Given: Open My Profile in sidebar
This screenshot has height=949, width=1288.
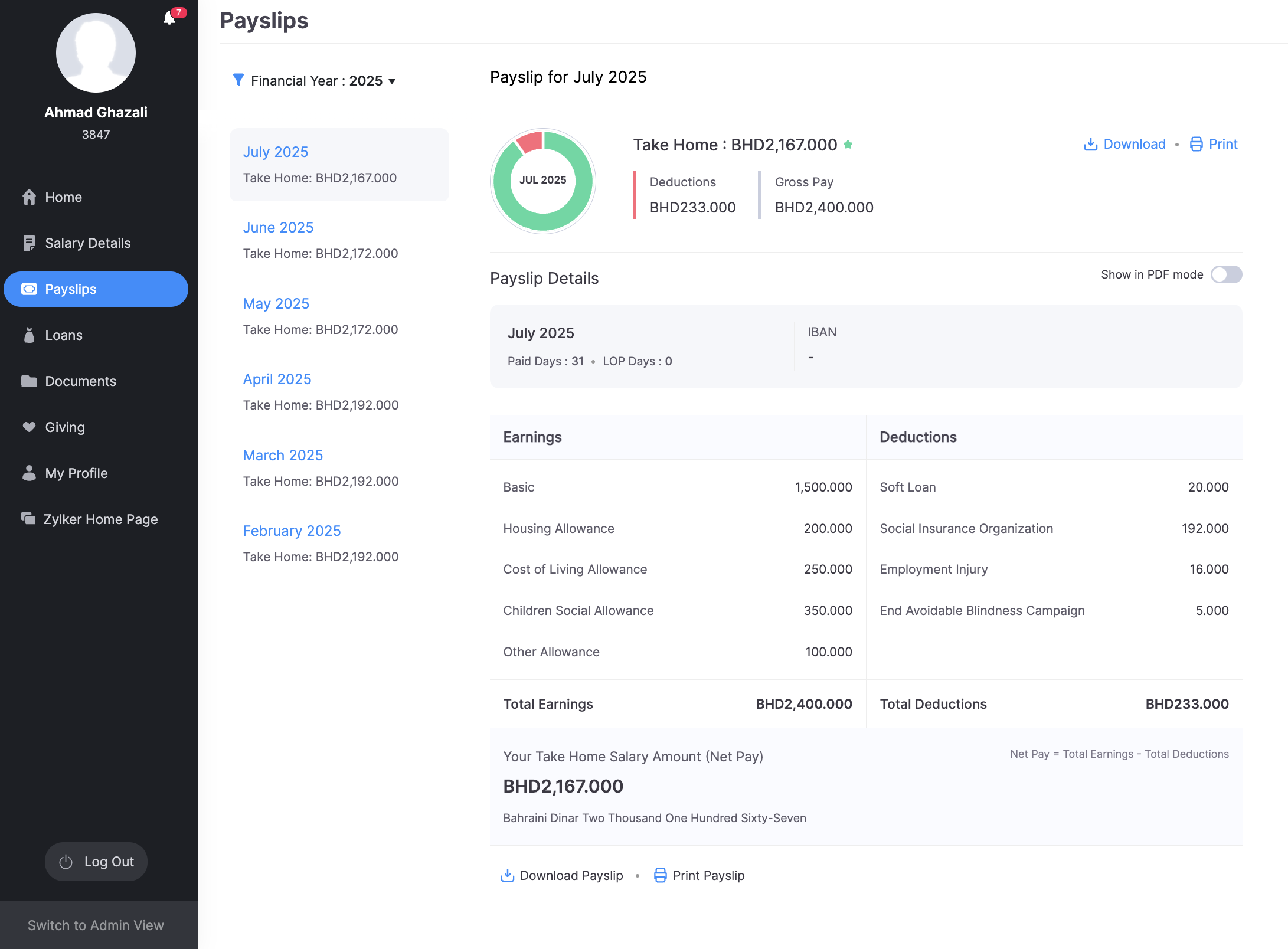Looking at the screenshot, I should click(x=76, y=473).
